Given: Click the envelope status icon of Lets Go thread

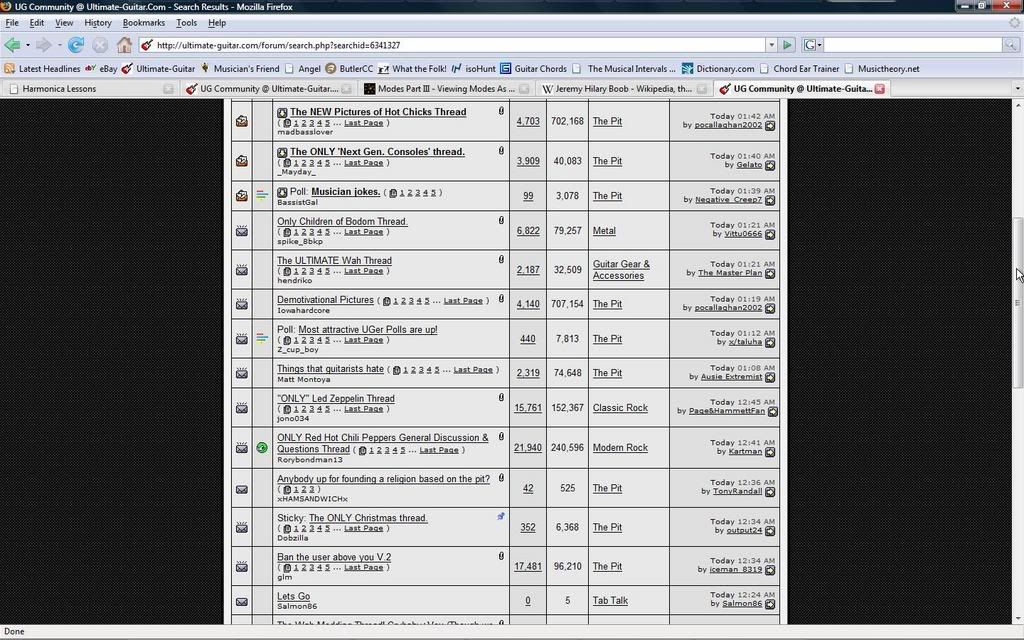Looking at the screenshot, I should (242, 601).
